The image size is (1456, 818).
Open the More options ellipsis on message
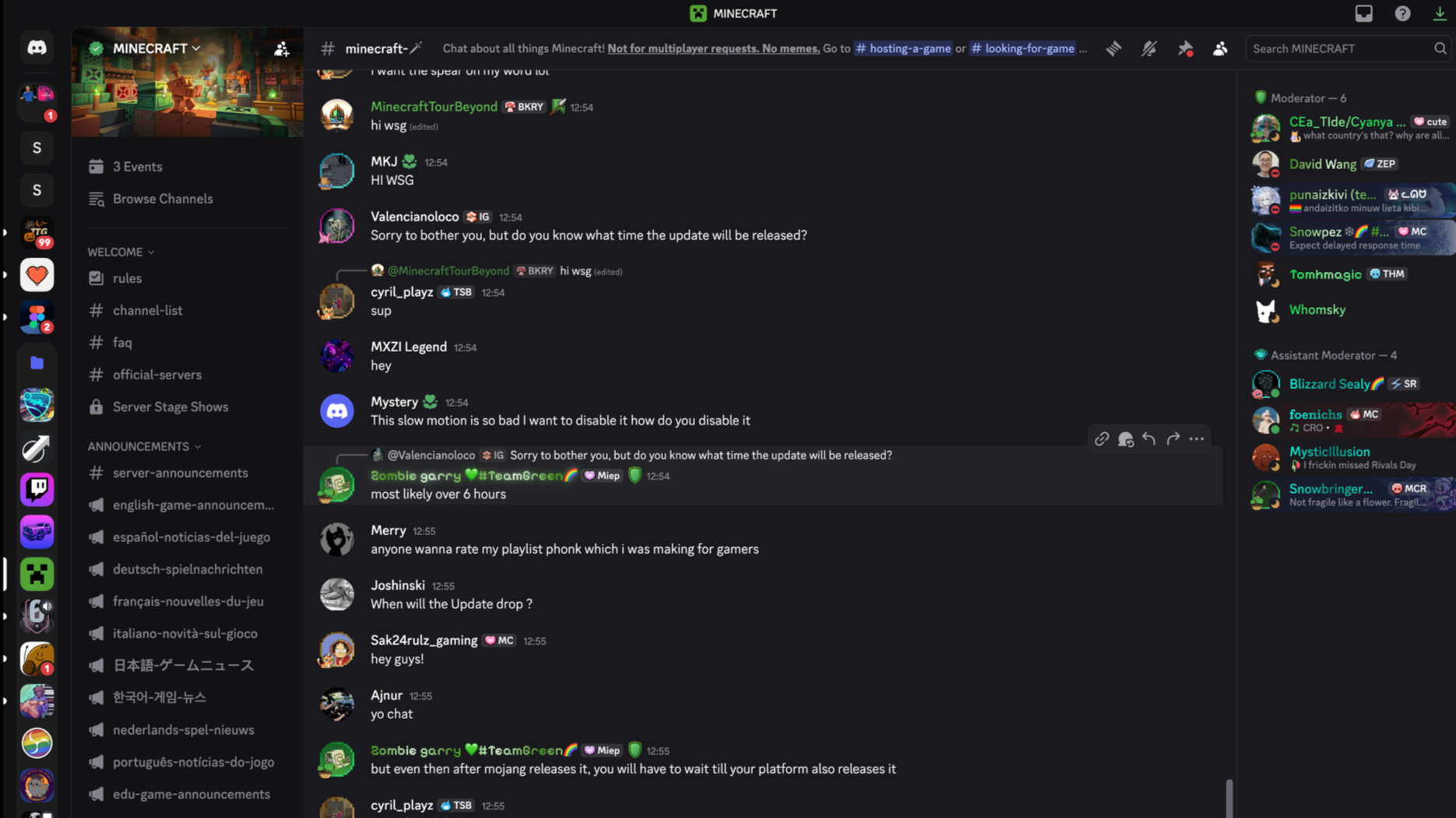[1197, 439]
